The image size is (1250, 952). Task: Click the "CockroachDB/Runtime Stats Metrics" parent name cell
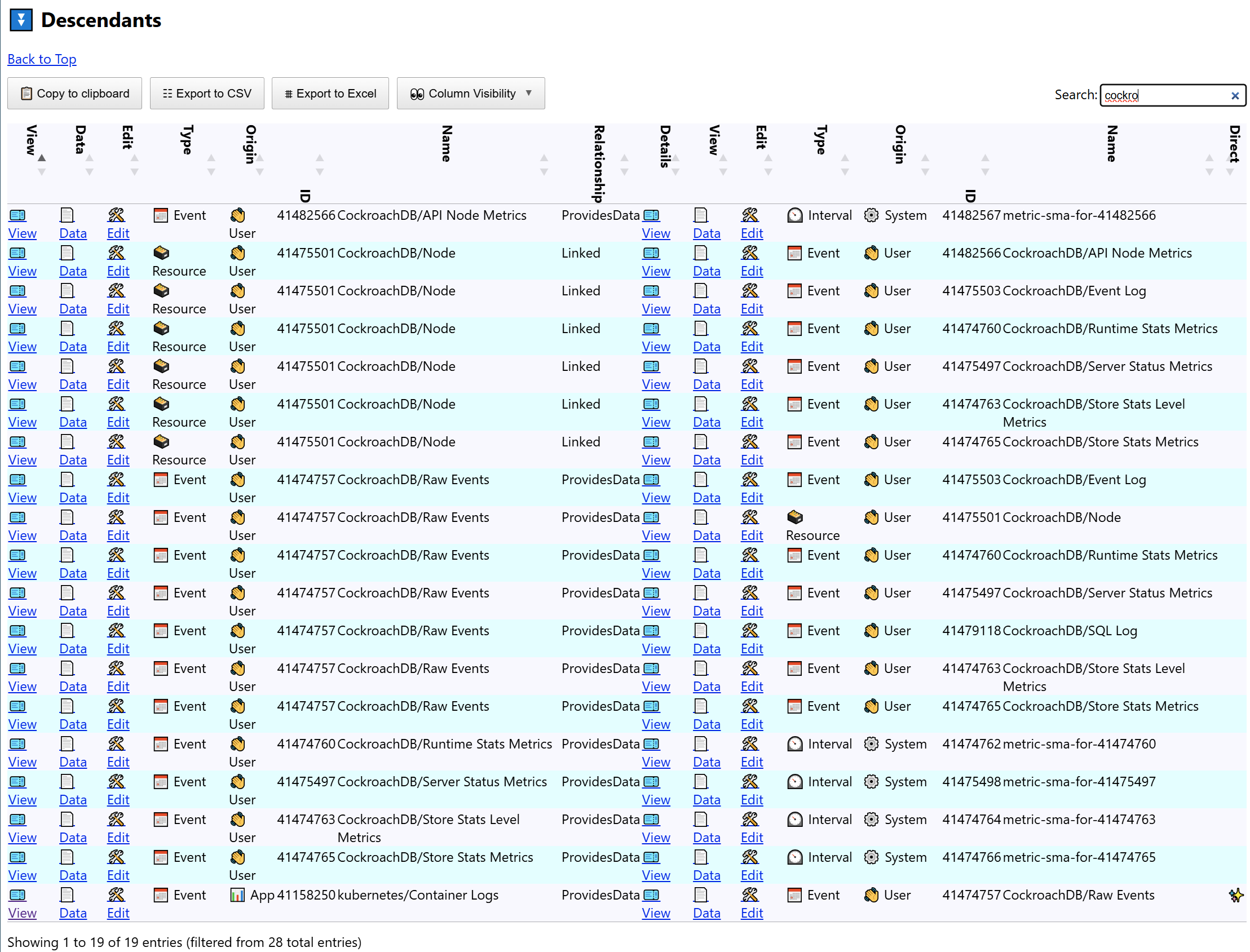pos(444,744)
